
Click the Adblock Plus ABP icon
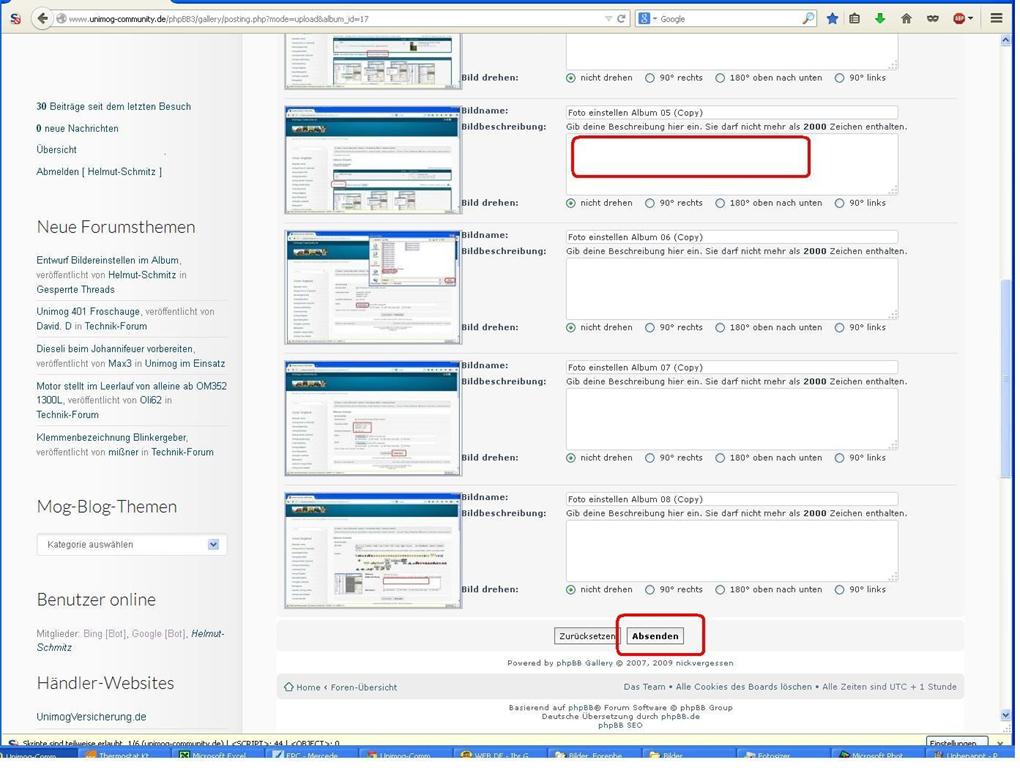click(960, 18)
